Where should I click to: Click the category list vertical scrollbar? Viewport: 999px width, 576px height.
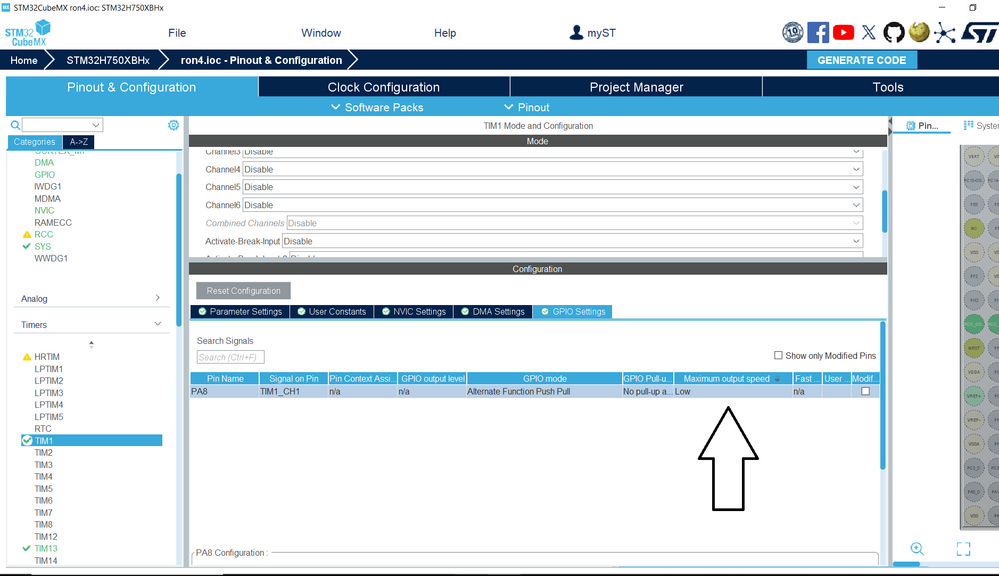(x=179, y=248)
